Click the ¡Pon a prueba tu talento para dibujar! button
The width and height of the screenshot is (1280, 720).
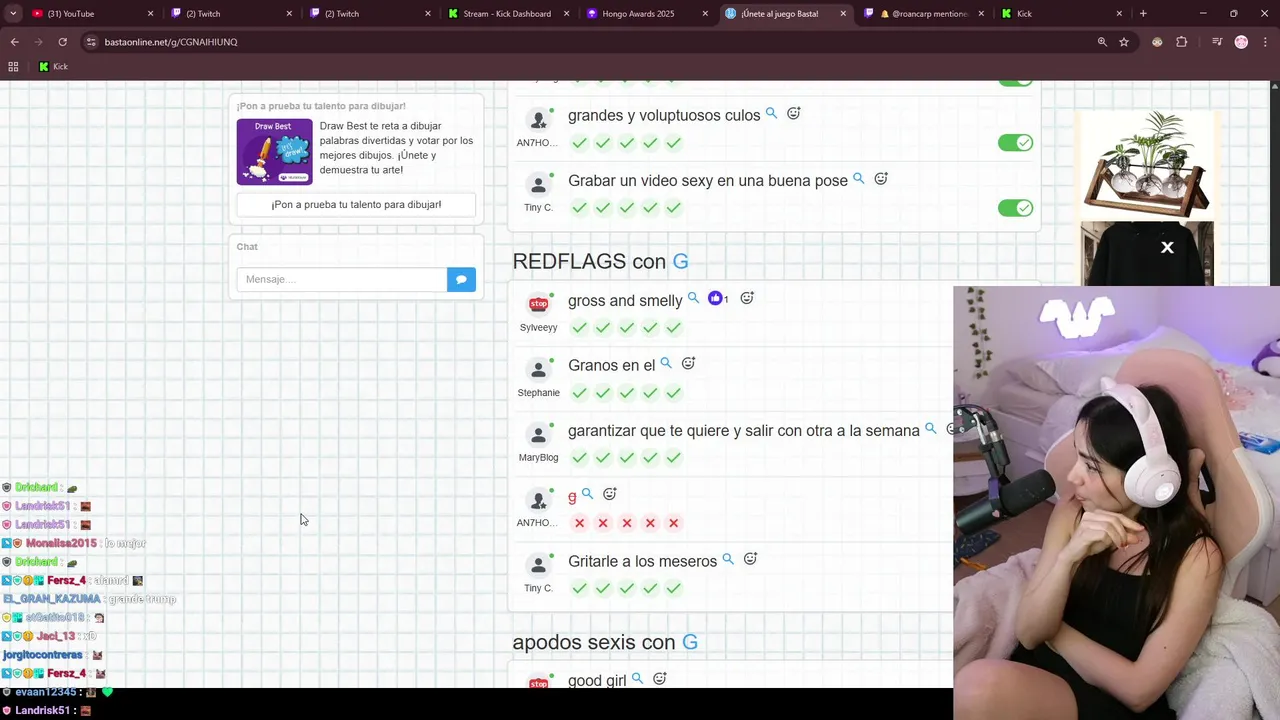click(x=356, y=205)
